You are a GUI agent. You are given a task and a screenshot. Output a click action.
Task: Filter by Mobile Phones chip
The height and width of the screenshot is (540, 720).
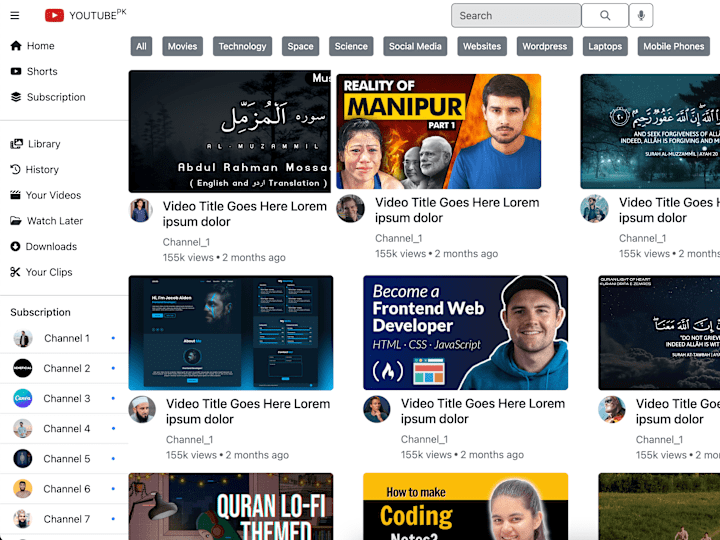pos(674,46)
